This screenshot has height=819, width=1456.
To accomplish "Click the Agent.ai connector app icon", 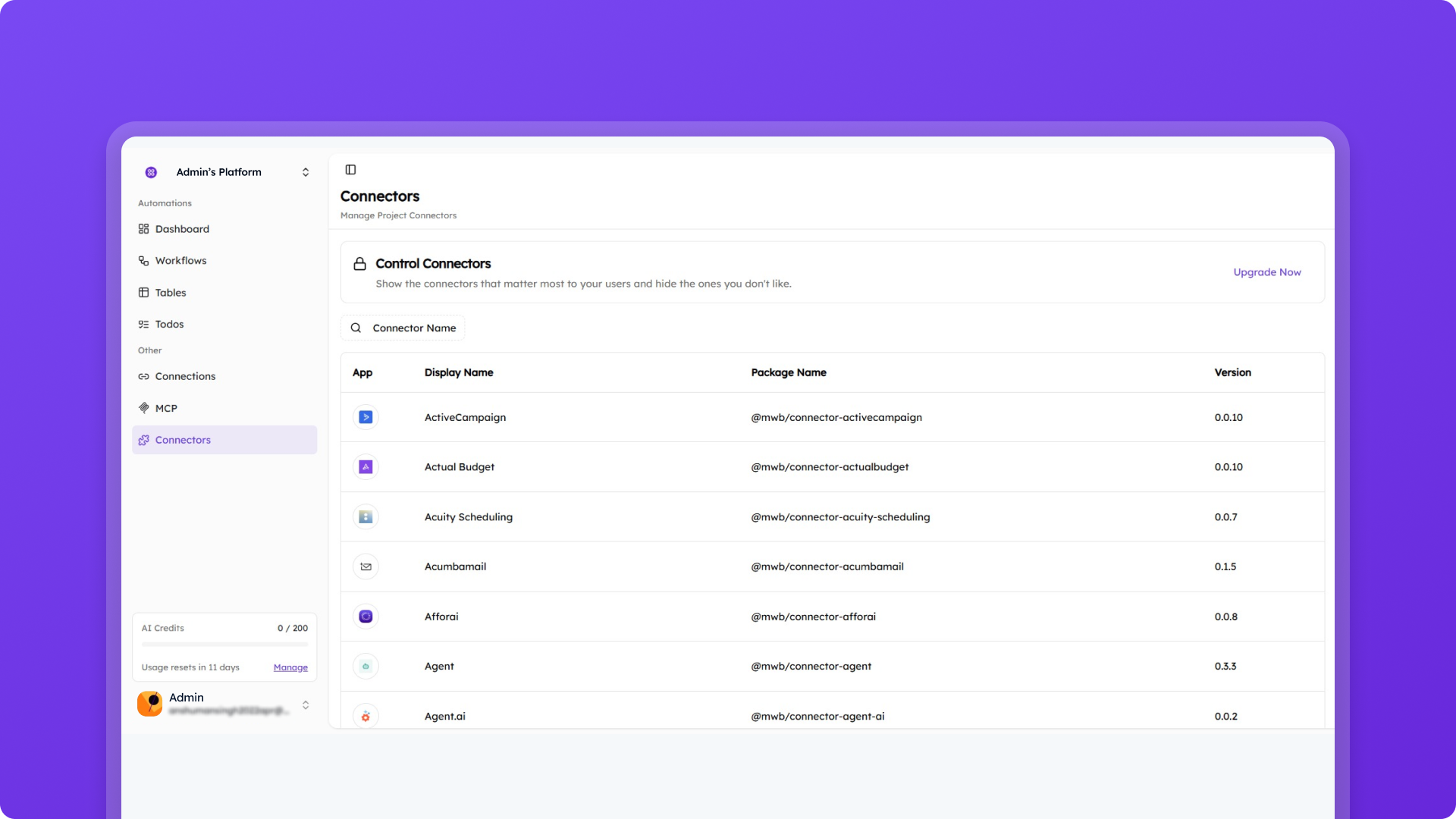I will tap(366, 716).
